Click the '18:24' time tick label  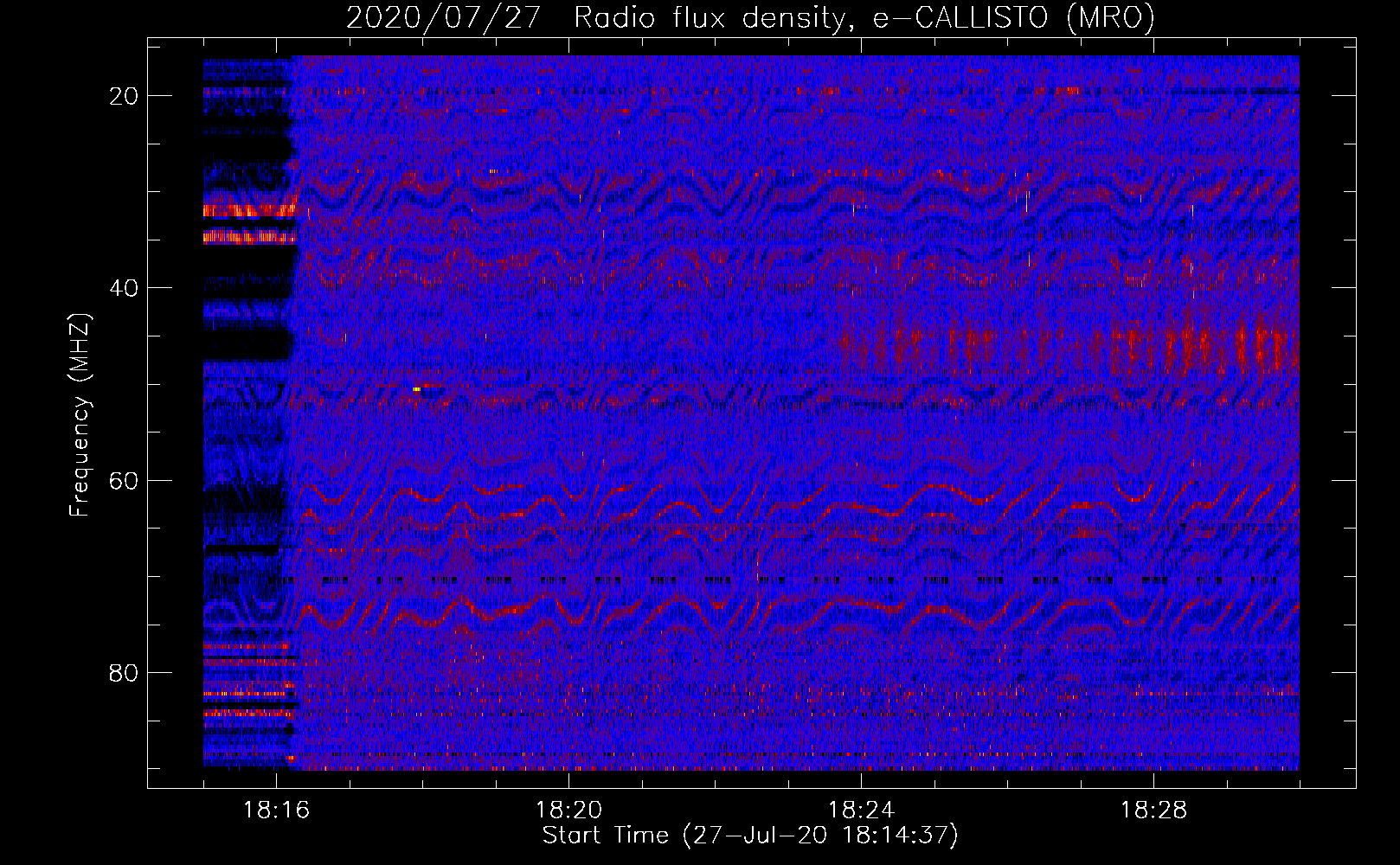(x=861, y=811)
